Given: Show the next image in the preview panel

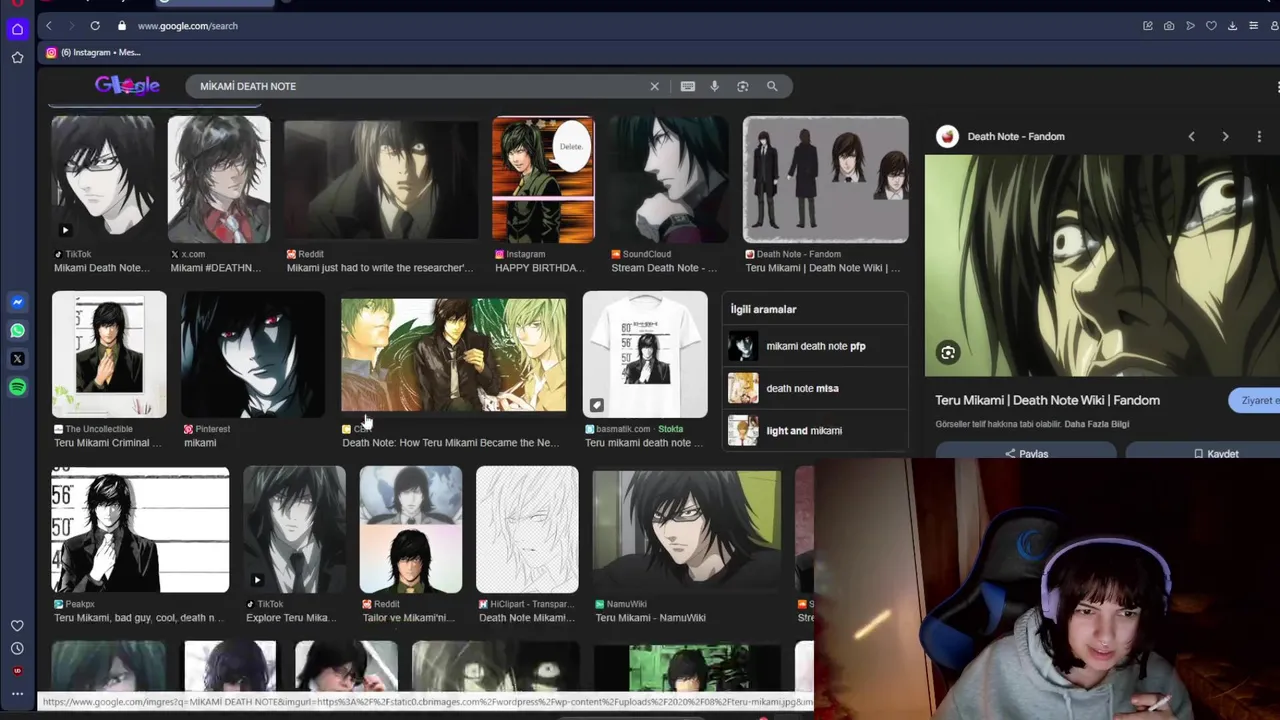Looking at the screenshot, I should [1225, 136].
